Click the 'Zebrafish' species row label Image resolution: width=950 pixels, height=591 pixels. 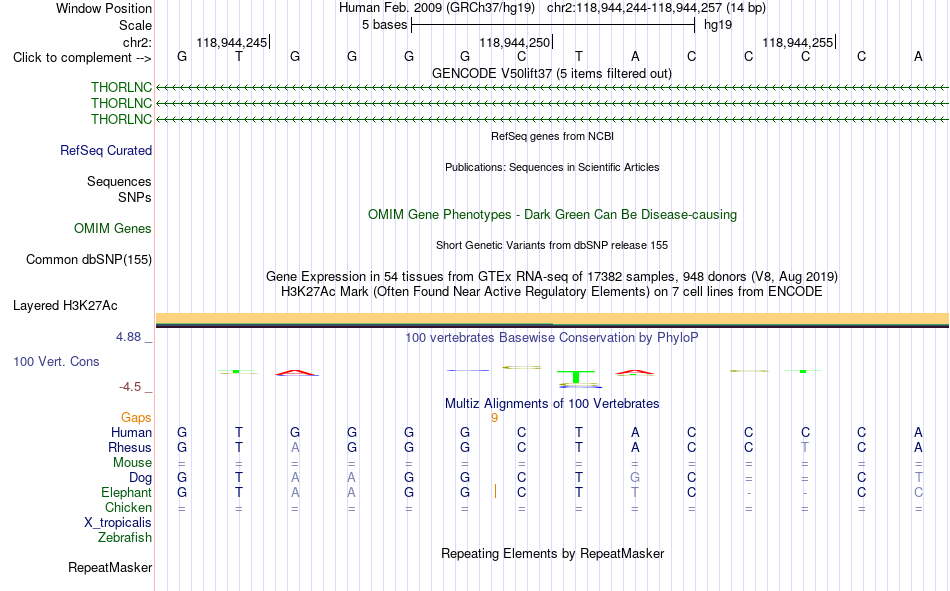click(125, 538)
